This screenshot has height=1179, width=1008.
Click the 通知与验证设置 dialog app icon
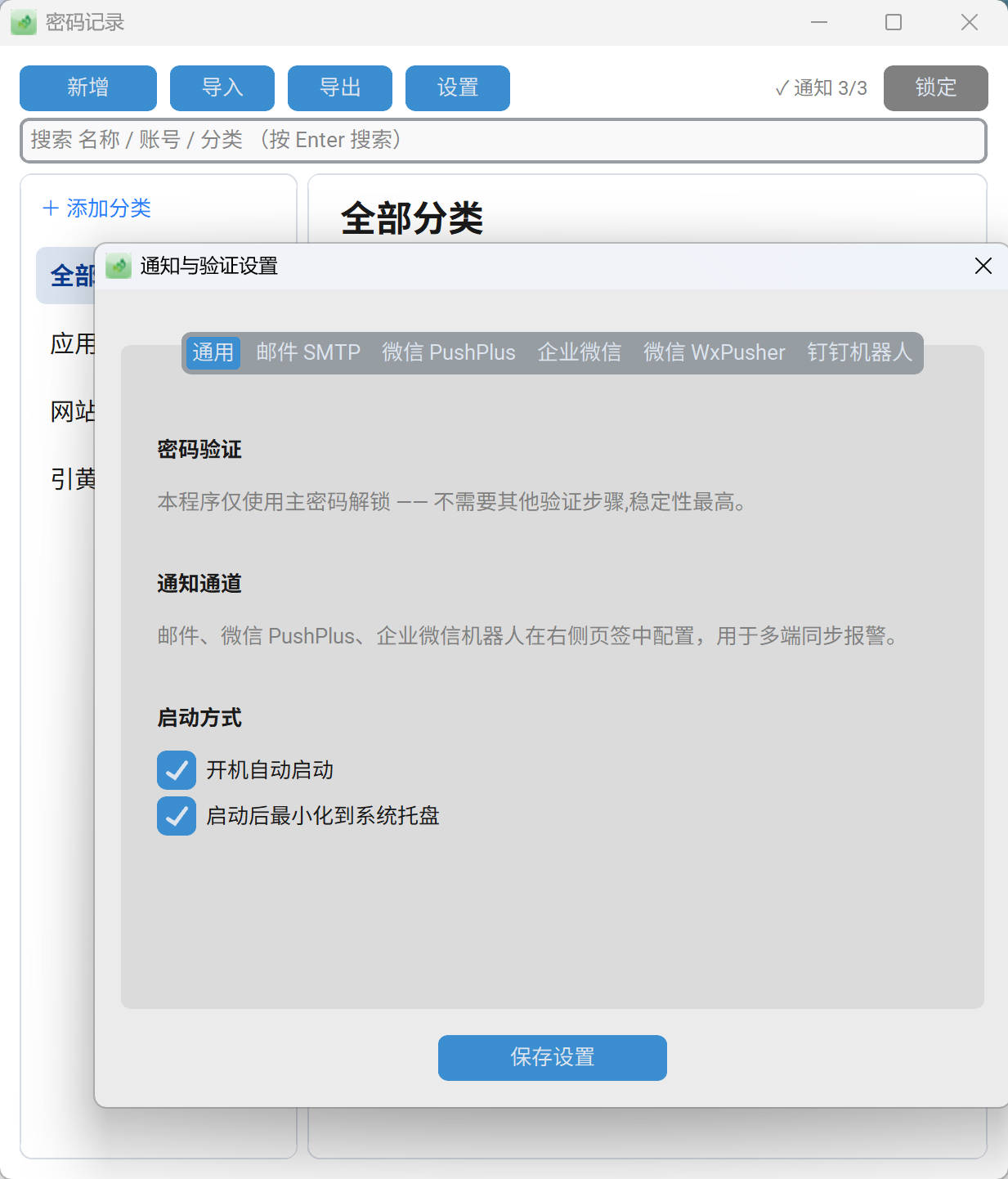pos(119,266)
